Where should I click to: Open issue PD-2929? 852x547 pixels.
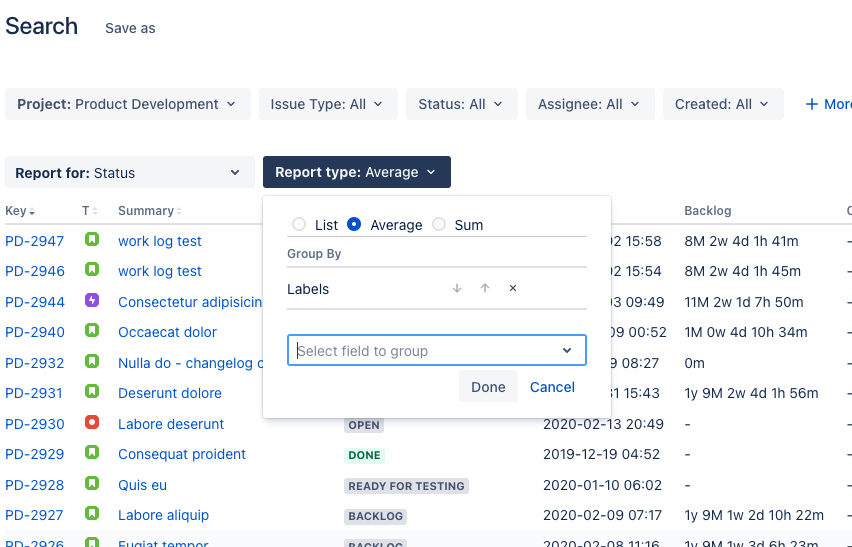click(x=35, y=454)
